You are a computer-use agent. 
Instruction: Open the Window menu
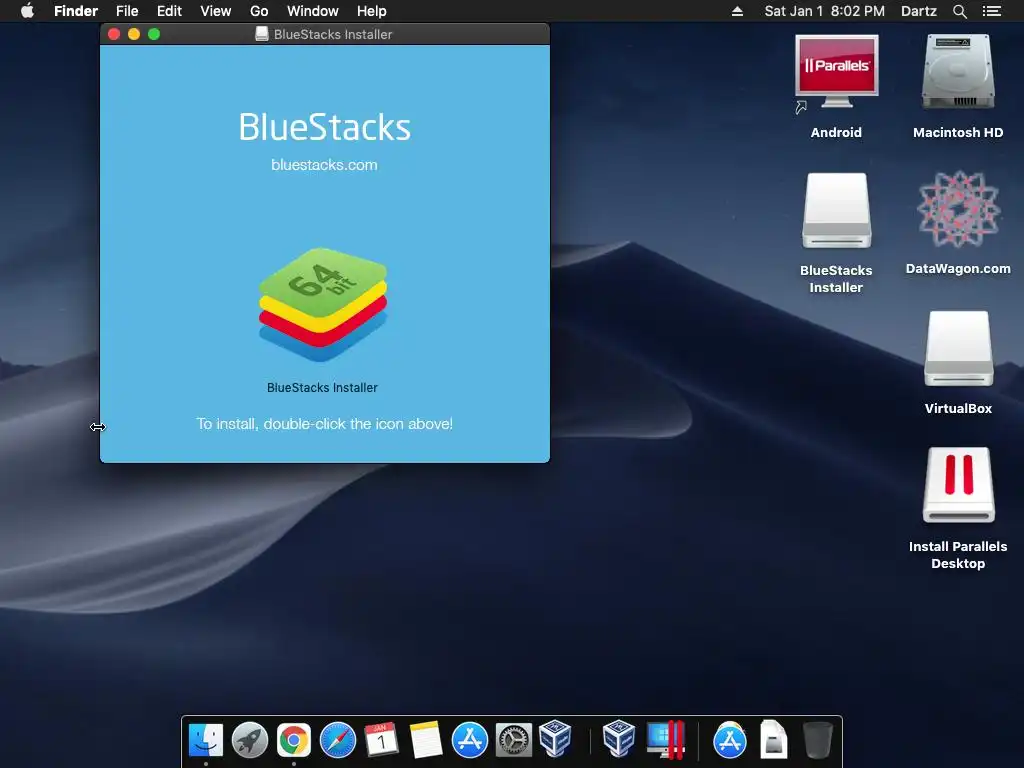pos(313,11)
